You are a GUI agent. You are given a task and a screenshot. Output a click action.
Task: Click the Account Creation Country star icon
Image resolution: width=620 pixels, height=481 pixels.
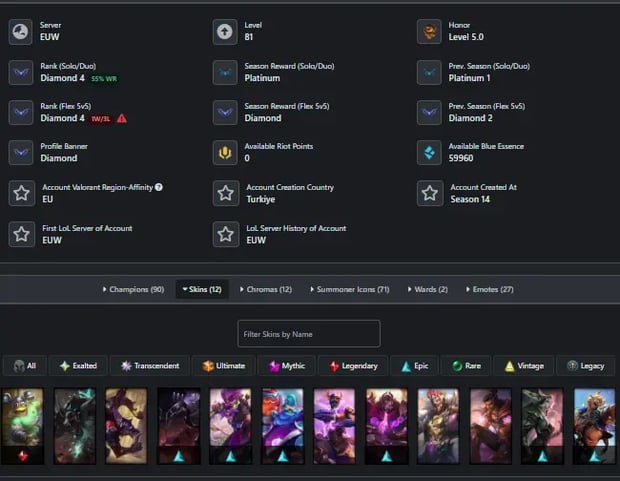(x=225, y=194)
